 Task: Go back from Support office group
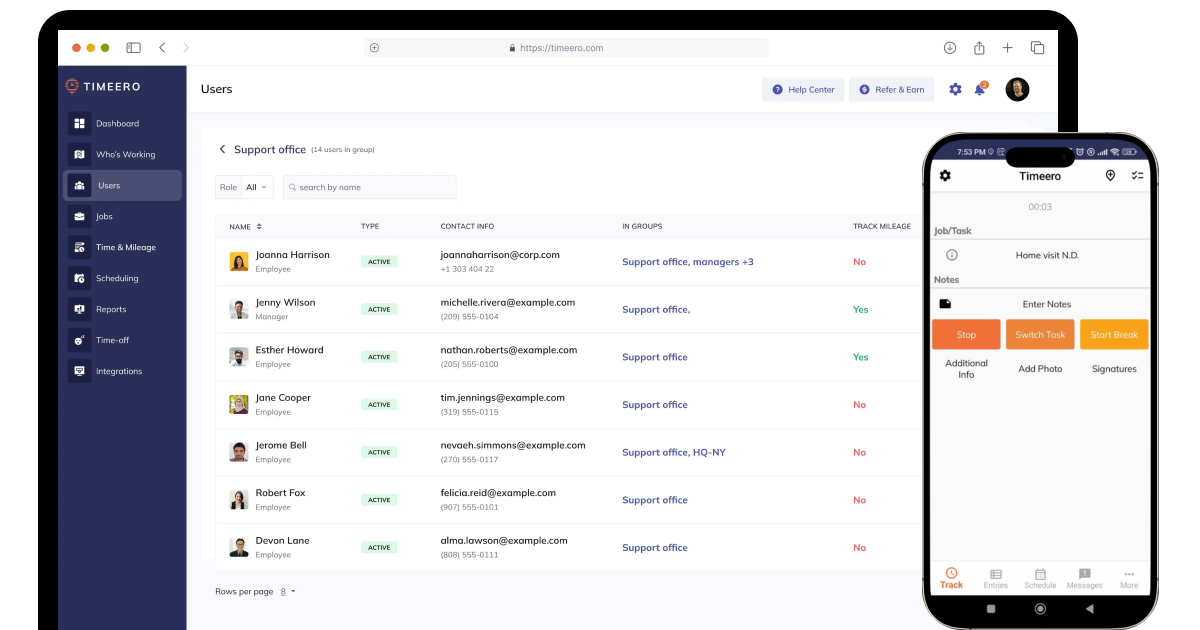point(222,149)
